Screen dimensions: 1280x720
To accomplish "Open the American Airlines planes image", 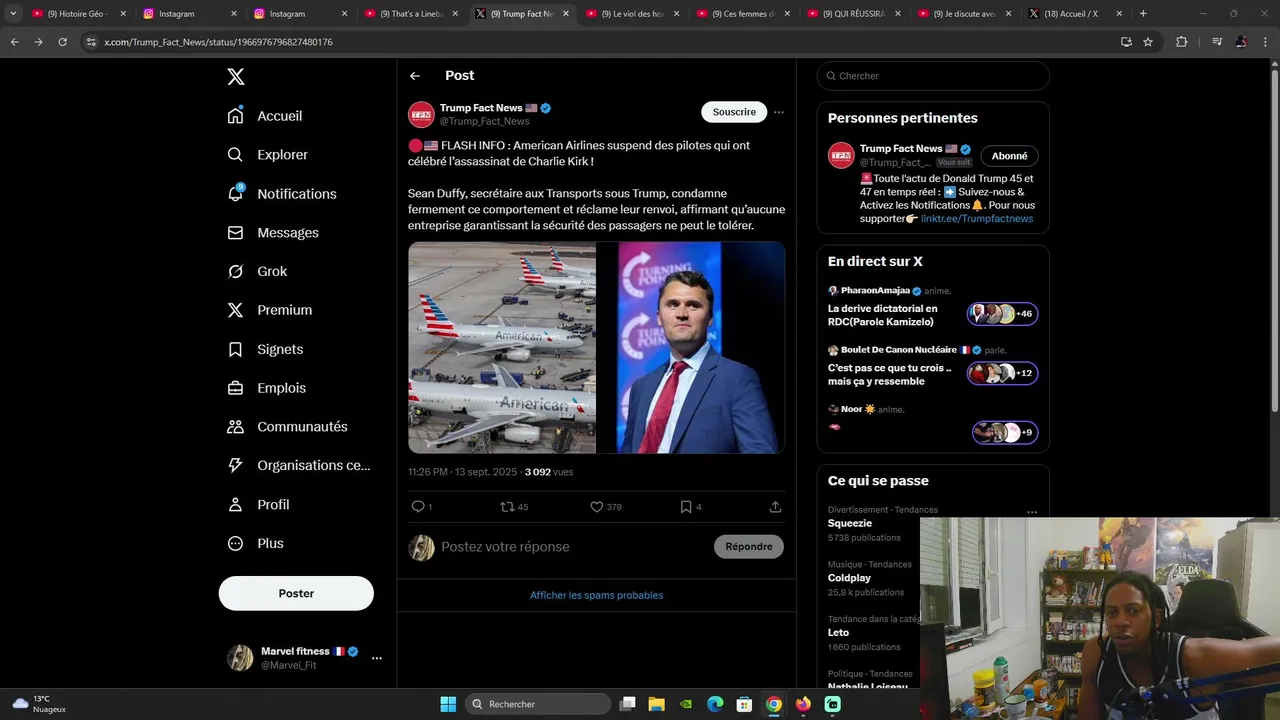I will point(502,348).
